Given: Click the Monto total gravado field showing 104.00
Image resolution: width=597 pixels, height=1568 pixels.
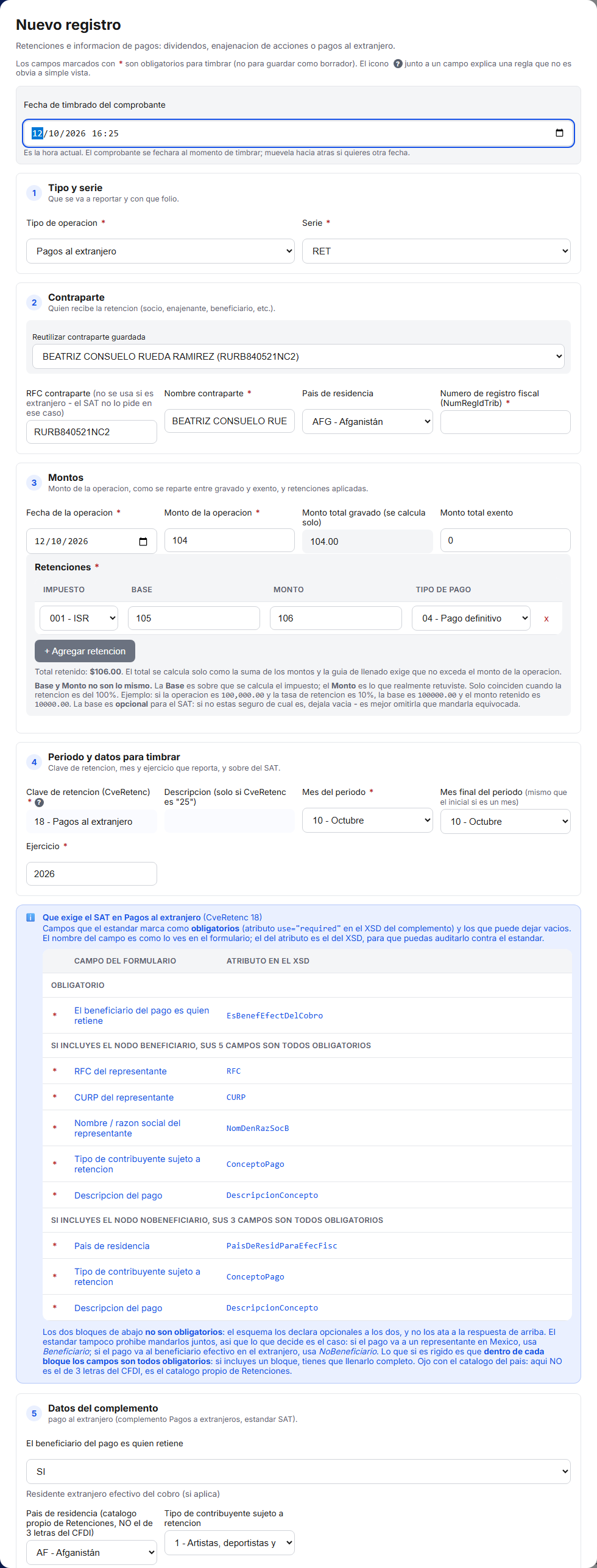Looking at the screenshot, I should pos(367,541).
